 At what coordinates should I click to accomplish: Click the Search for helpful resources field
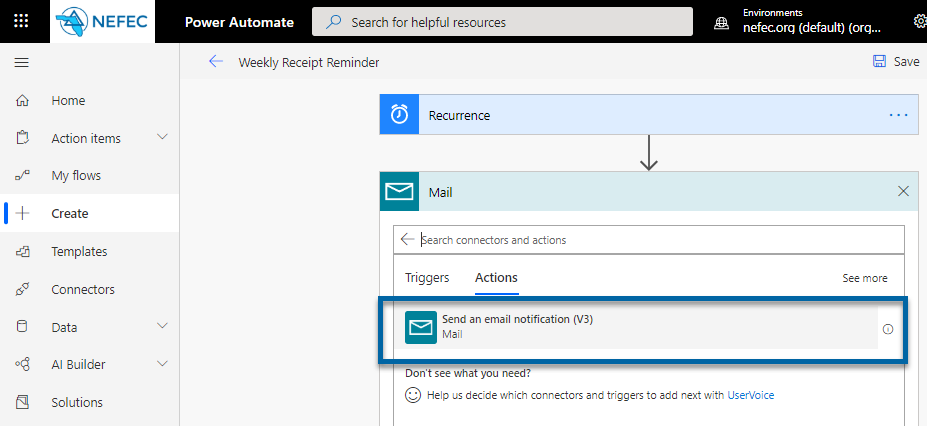click(x=502, y=22)
